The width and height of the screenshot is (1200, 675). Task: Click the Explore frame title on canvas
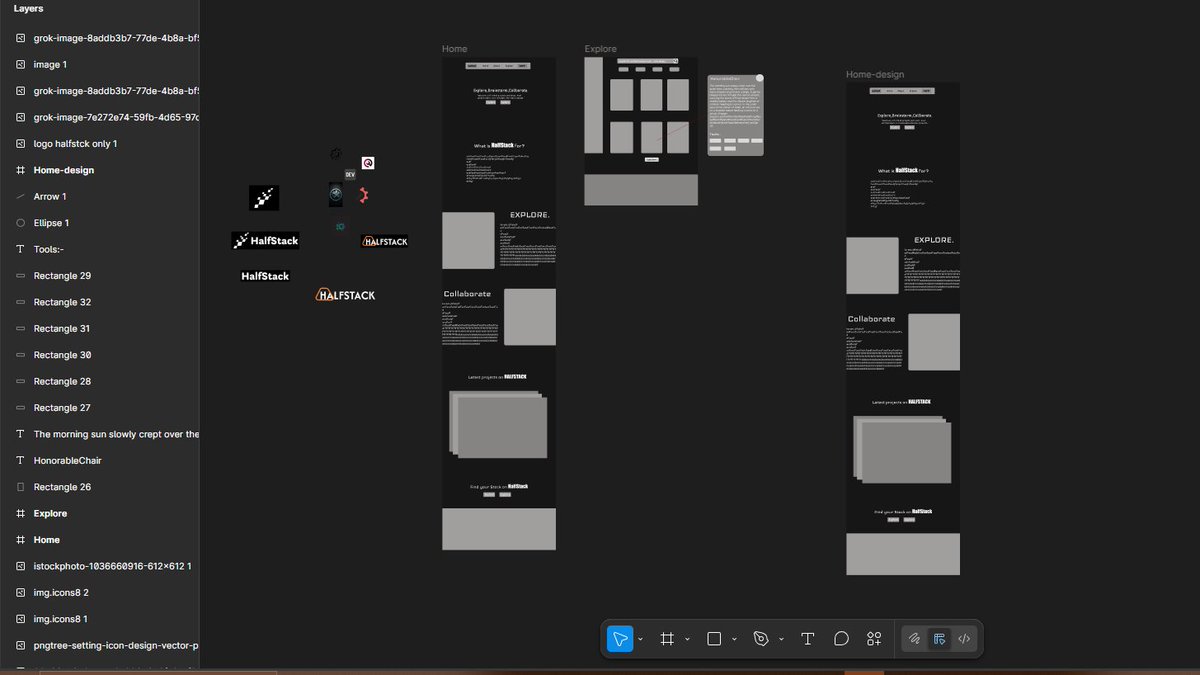coord(600,49)
